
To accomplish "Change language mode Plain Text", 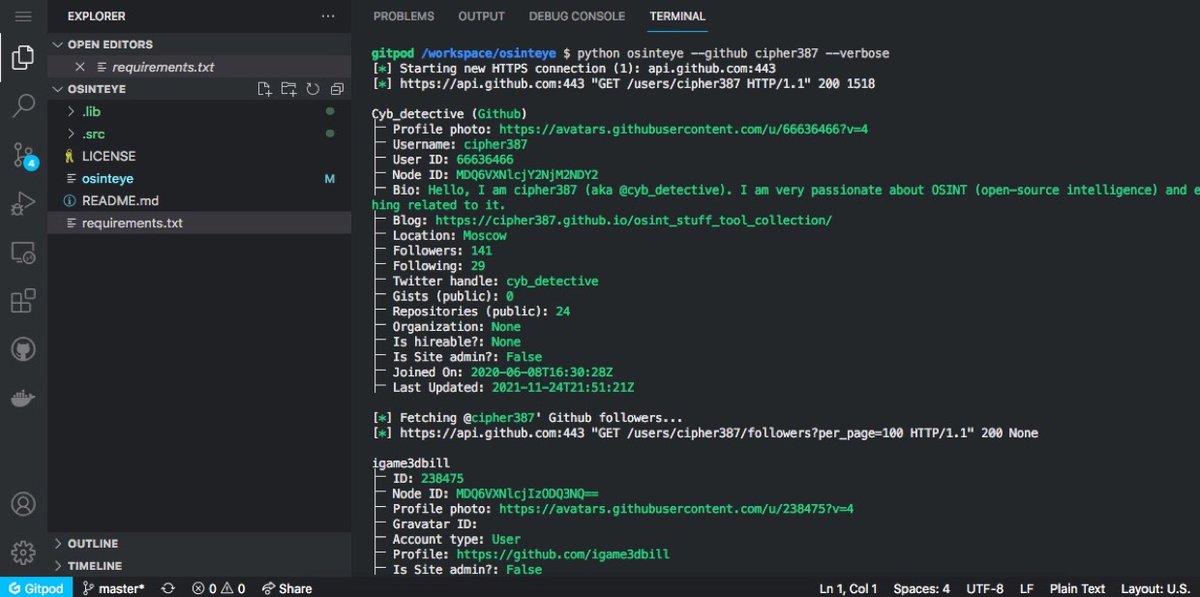I will 1077,588.
